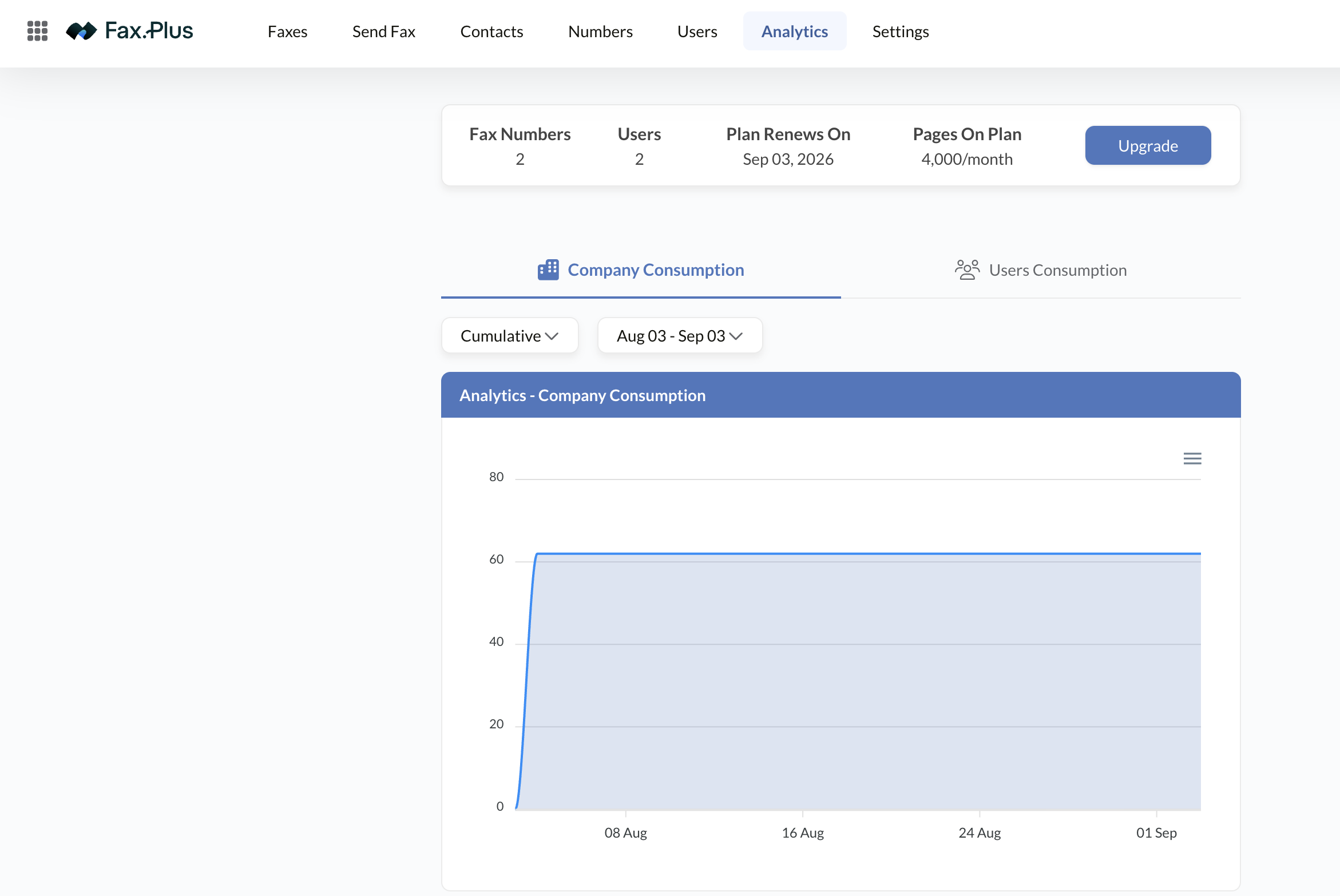Click the 20 y-axis label
1340x896 pixels.
(x=496, y=724)
